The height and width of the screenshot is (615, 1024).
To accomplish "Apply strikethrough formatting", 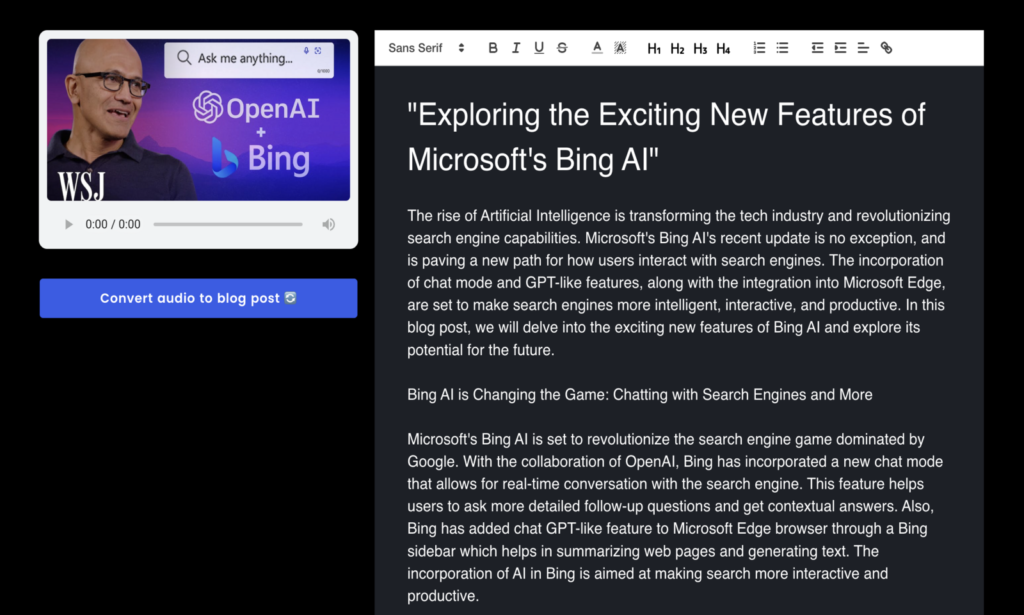I will coord(562,48).
